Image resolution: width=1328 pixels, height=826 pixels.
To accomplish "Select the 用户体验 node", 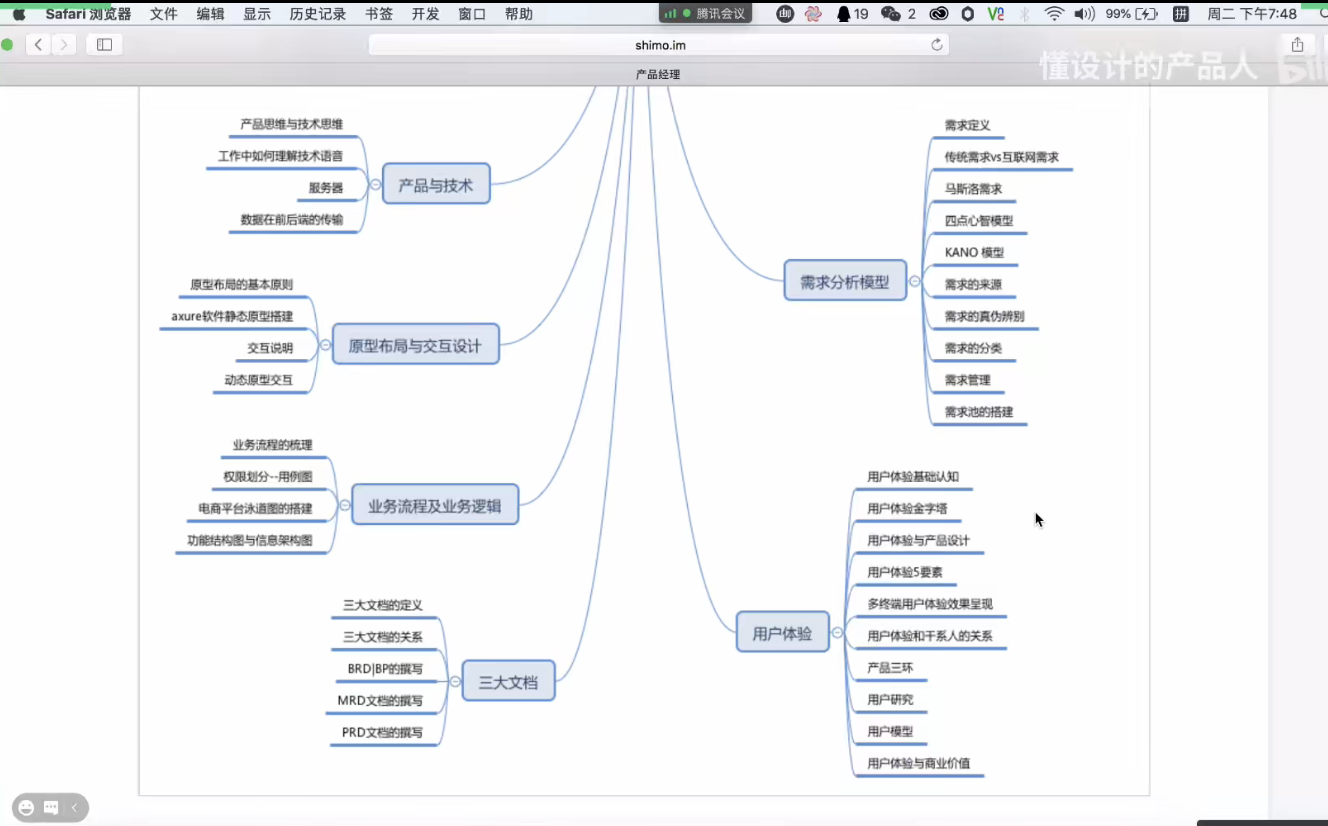I will (783, 632).
